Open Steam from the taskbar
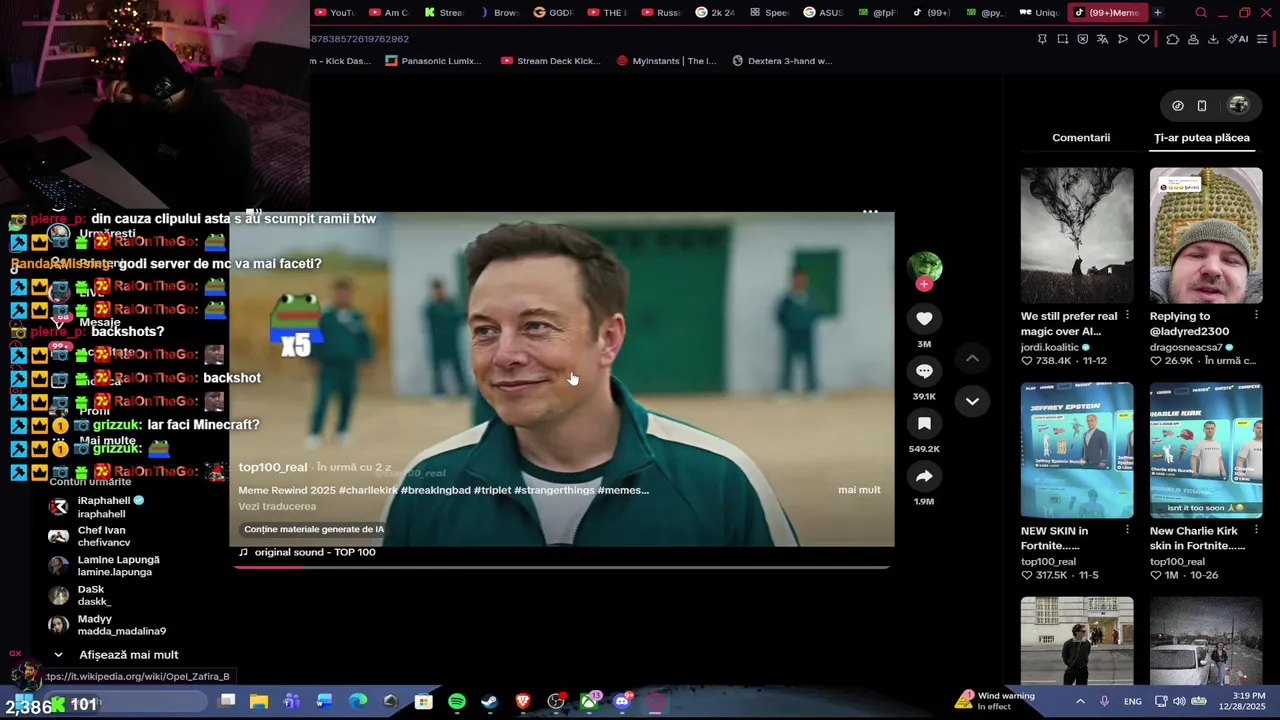Image resolution: width=1280 pixels, height=720 pixels. [490, 702]
